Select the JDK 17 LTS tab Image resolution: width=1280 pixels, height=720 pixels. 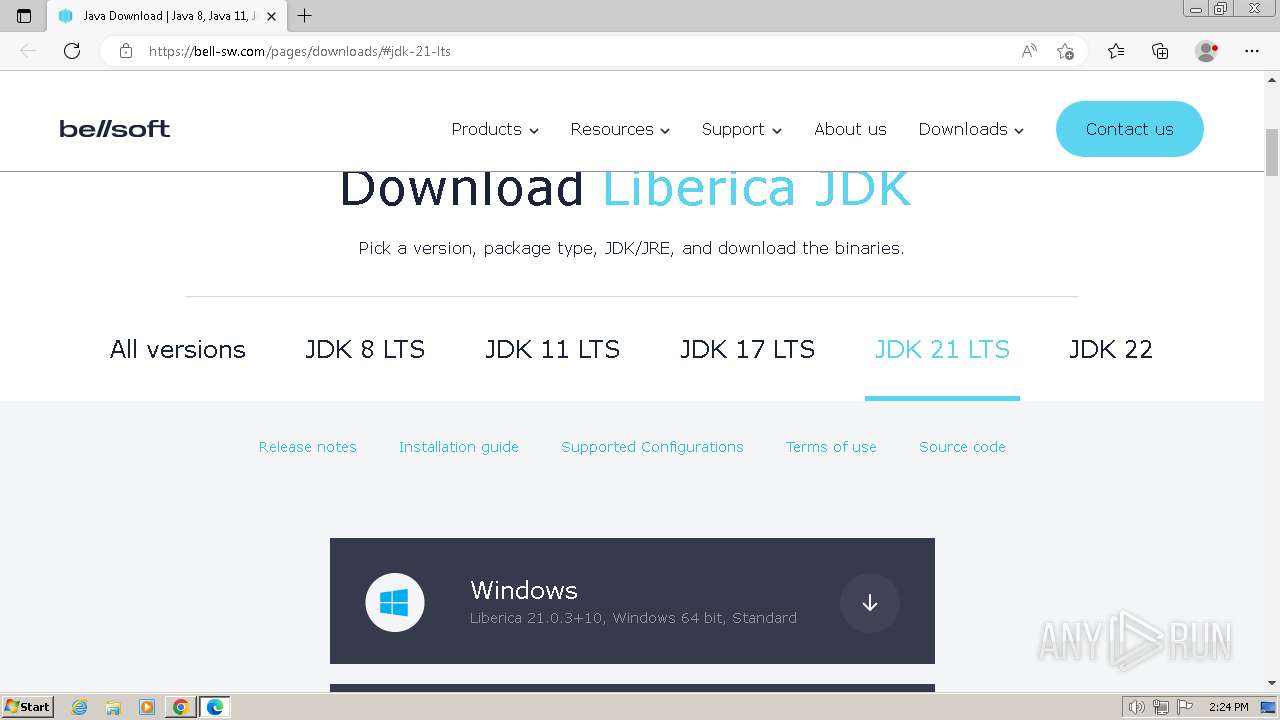point(748,349)
